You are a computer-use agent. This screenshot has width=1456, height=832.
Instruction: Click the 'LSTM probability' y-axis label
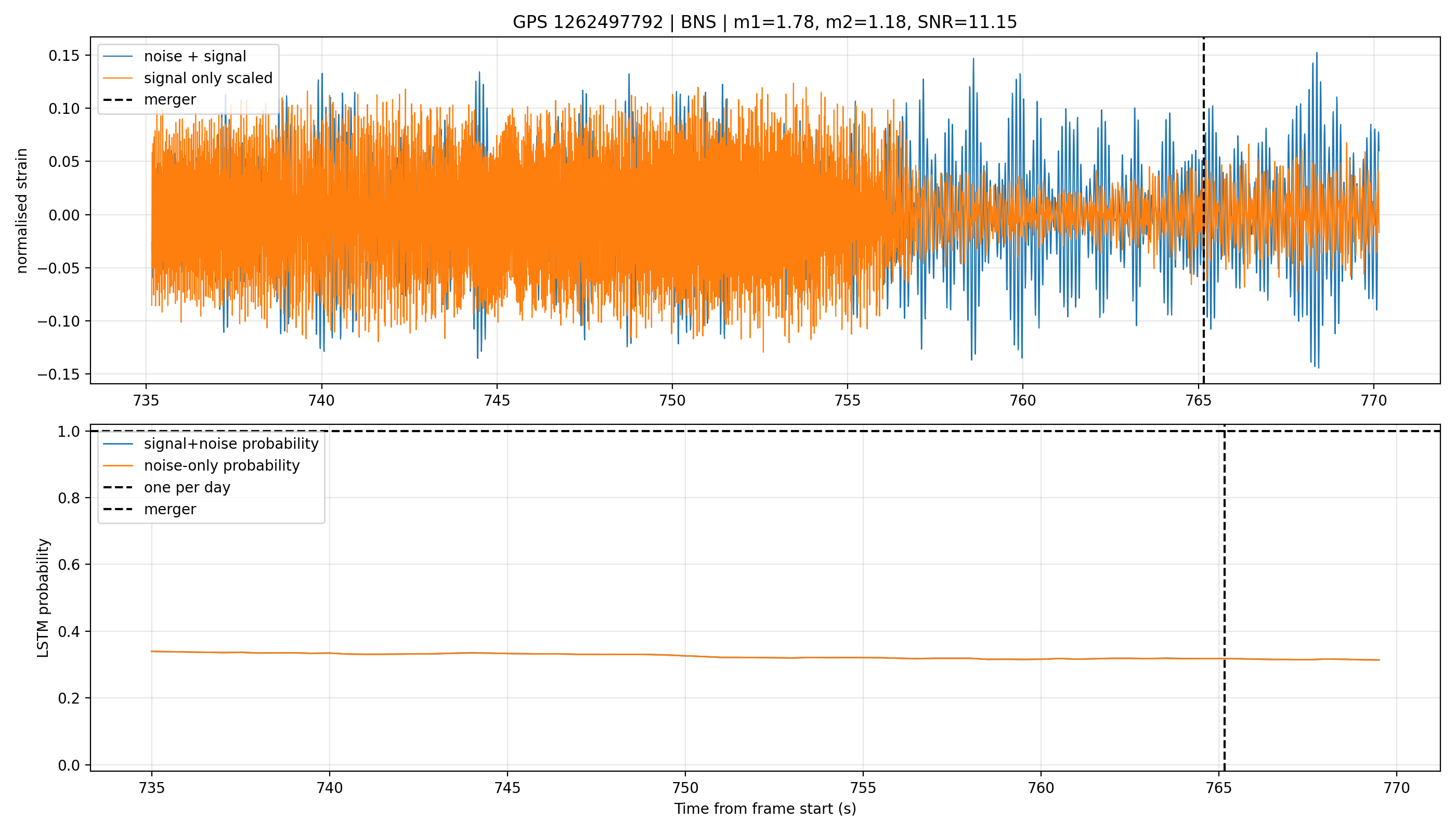(44, 597)
